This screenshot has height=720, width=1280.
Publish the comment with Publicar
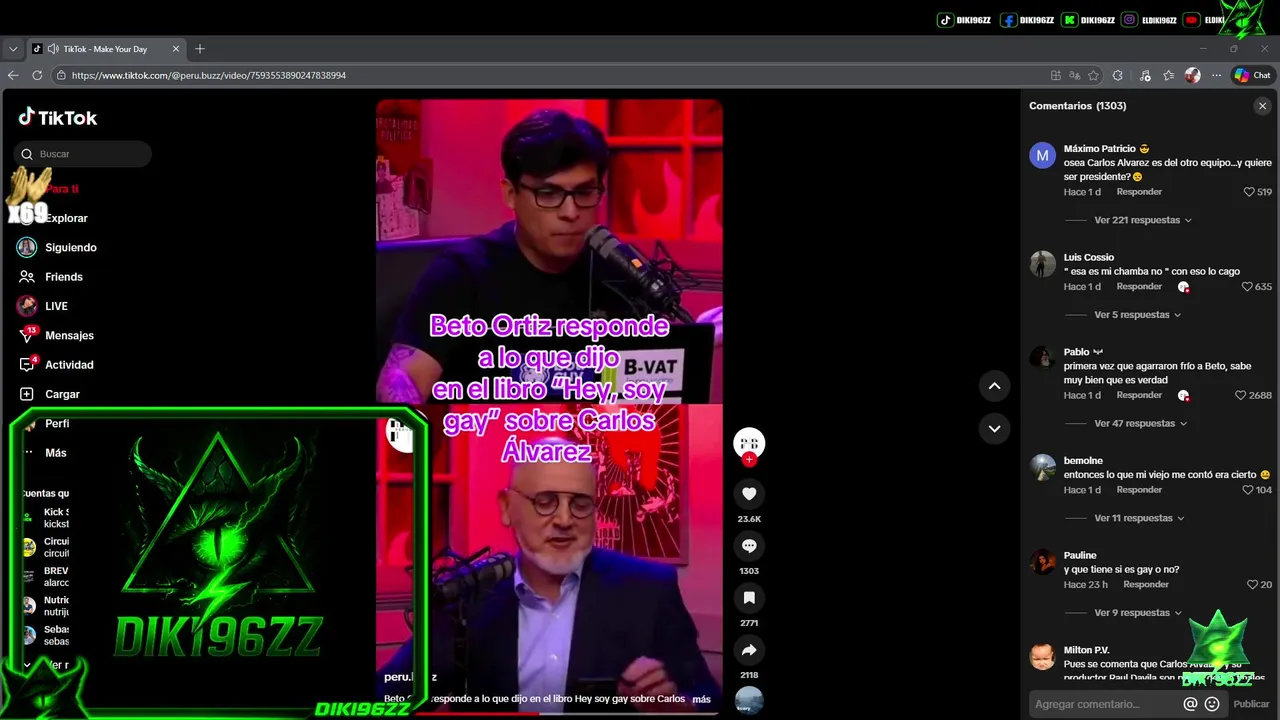click(x=1251, y=704)
